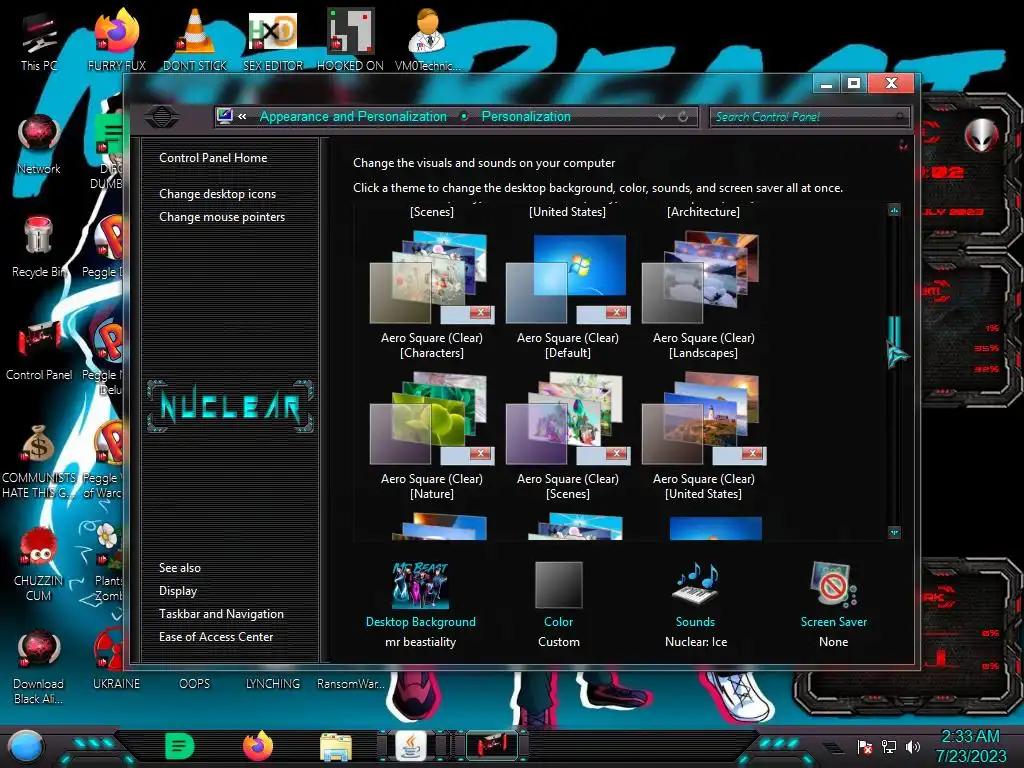Select the OOPS desktop label
The height and width of the screenshot is (768, 1024).
[195, 684]
